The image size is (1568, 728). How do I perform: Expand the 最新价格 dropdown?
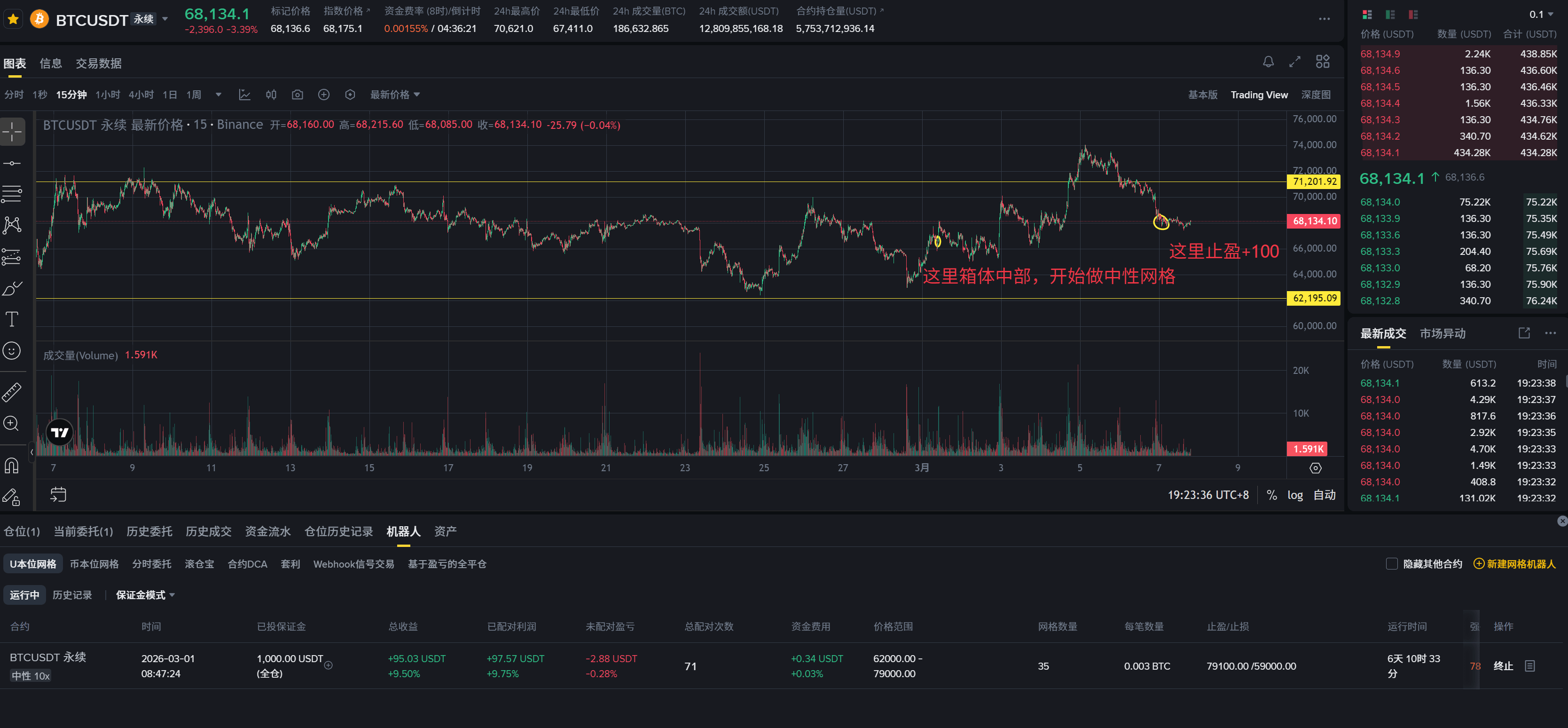pyautogui.click(x=395, y=95)
